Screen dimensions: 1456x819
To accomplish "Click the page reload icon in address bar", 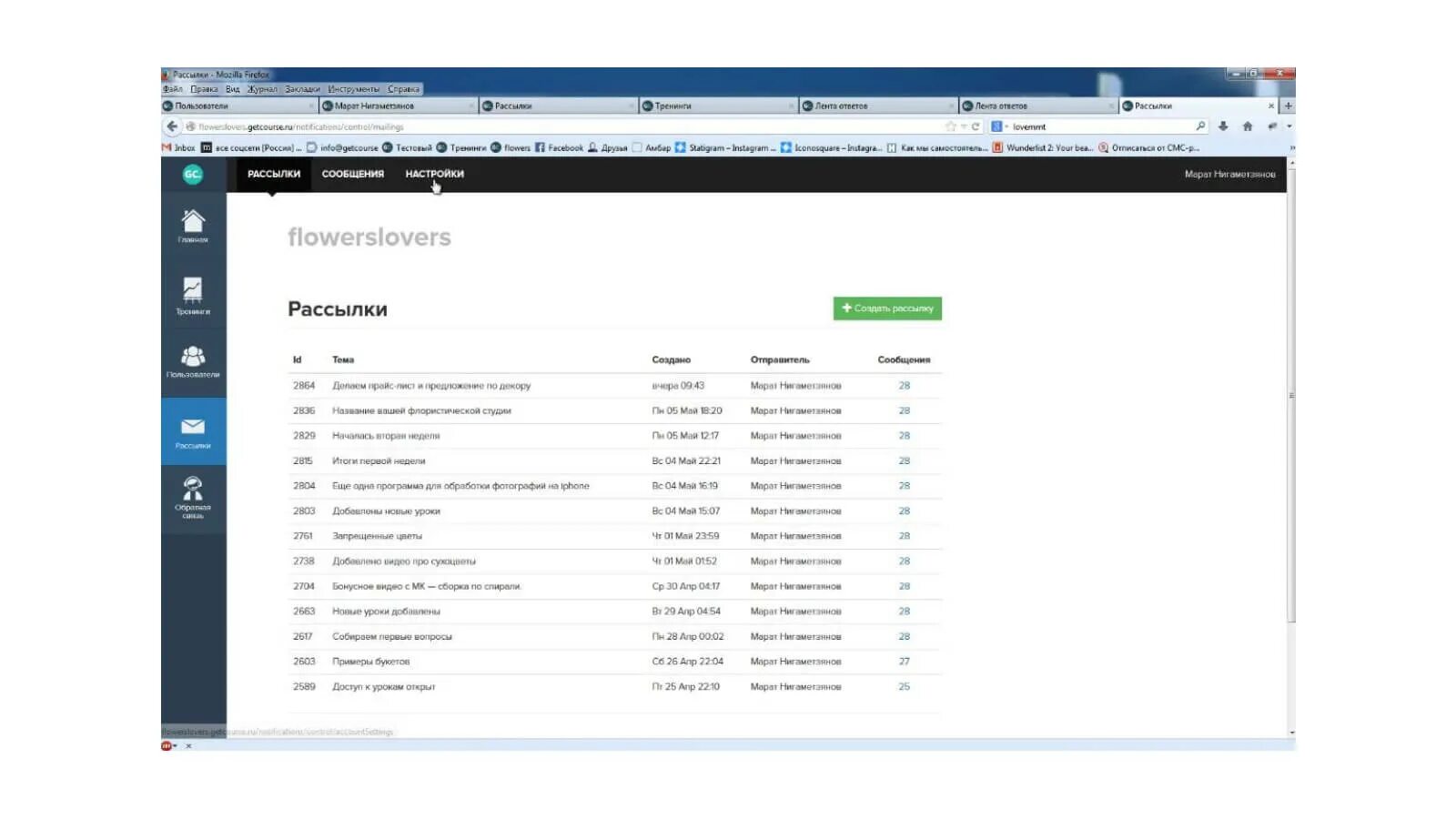I will pos(976,126).
